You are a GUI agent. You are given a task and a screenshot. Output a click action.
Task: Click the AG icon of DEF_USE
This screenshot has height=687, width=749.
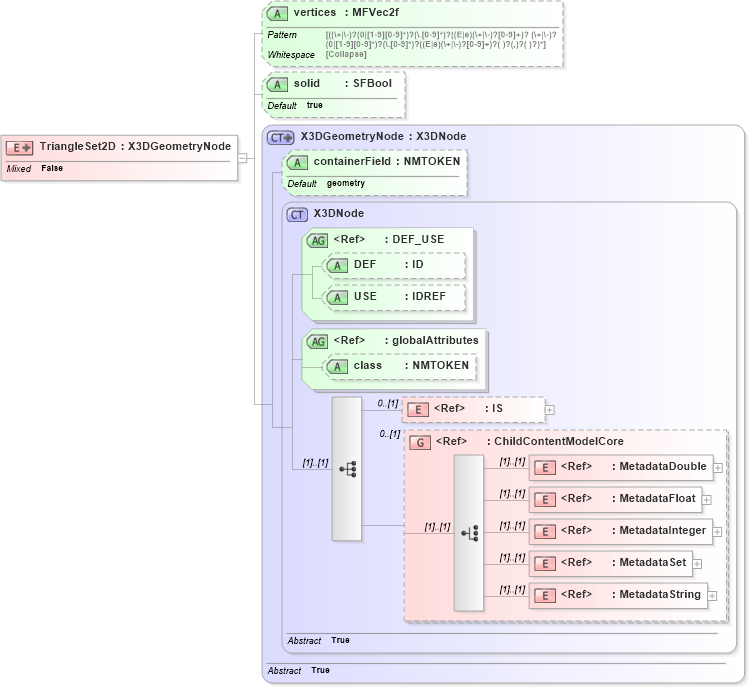318,240
